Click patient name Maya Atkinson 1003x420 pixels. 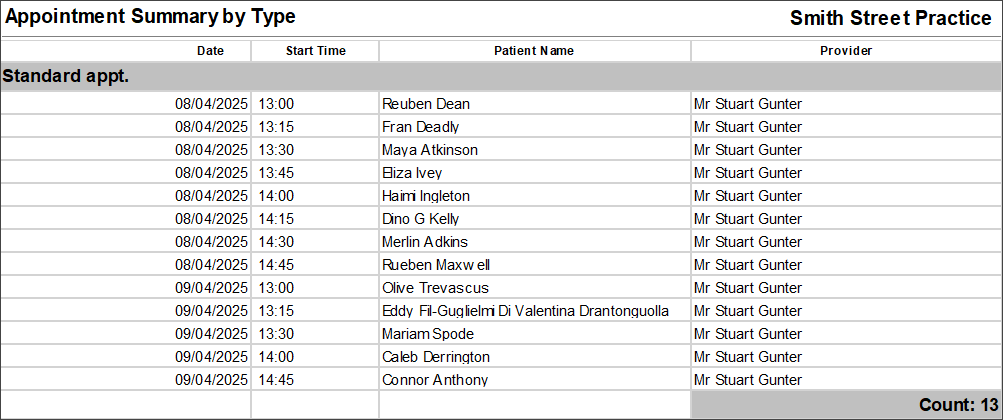pyautogui.click(x=430, y=150)
